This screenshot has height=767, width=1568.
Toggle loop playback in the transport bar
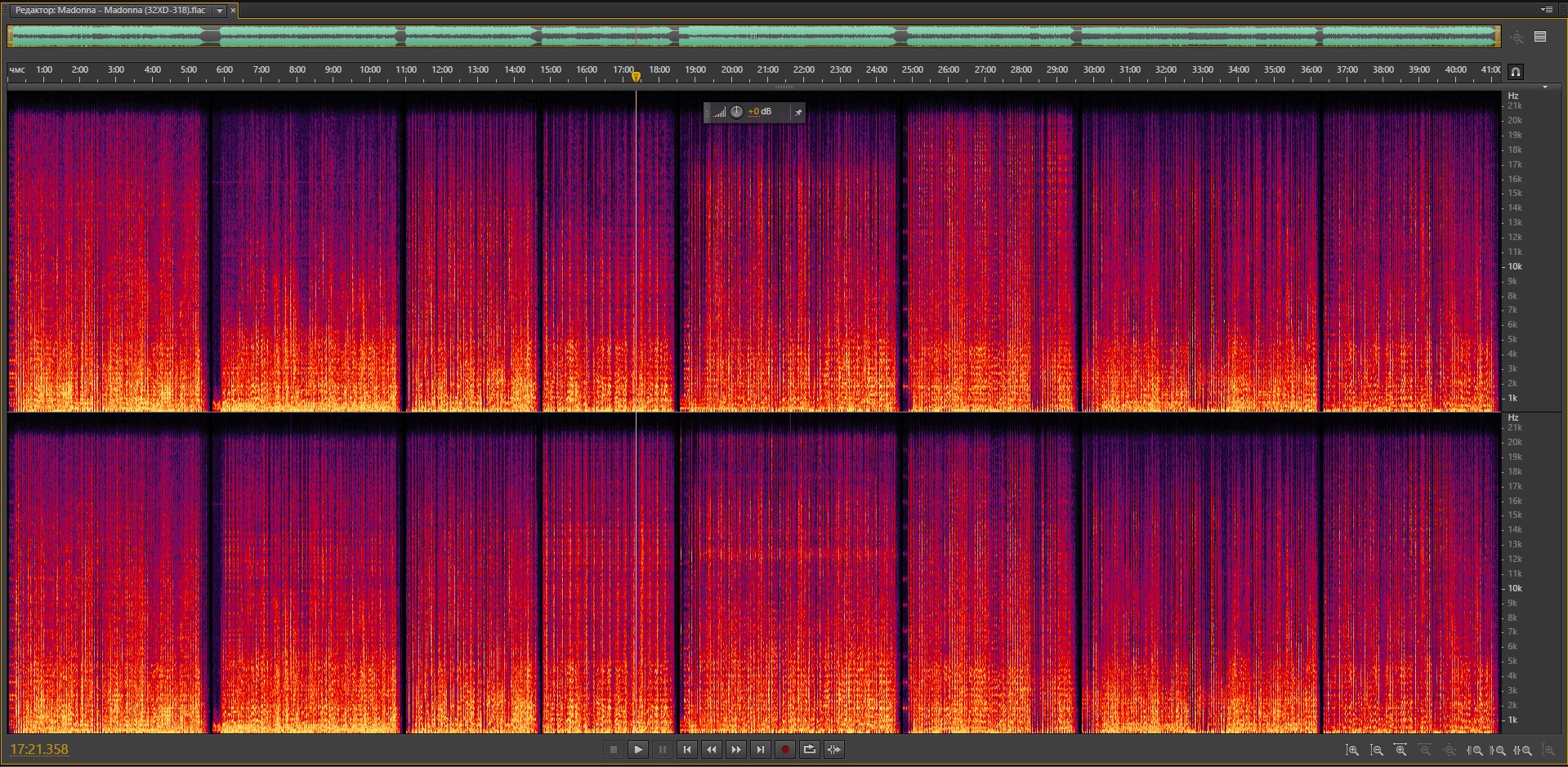(x=809, y=750)
